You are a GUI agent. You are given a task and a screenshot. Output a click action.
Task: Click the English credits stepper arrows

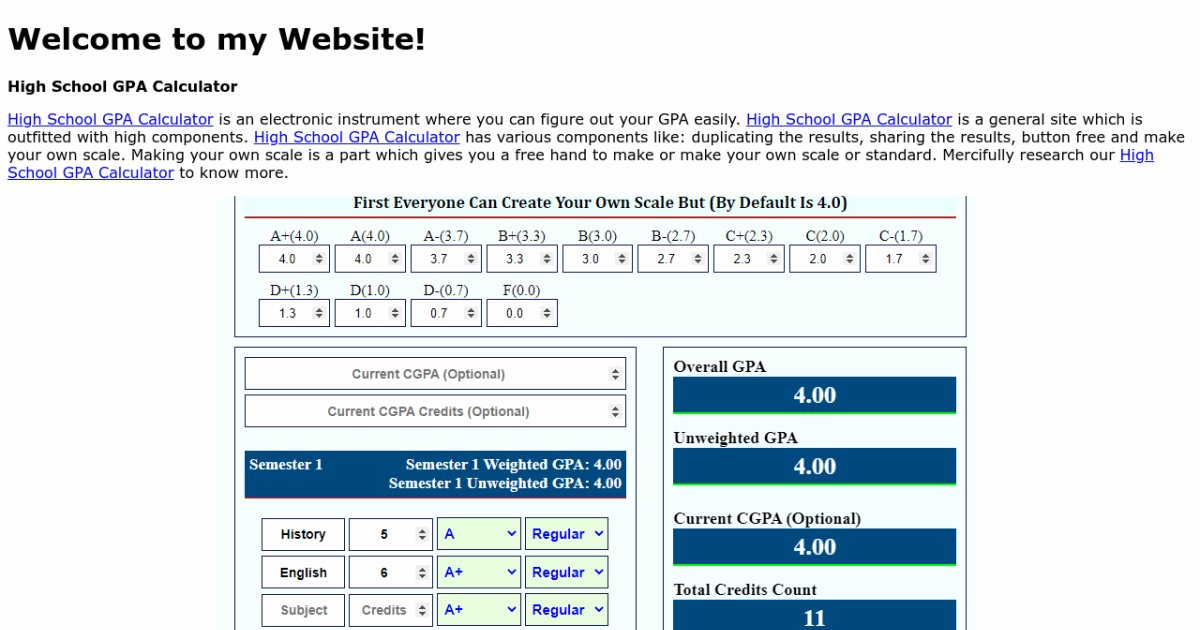coord(422,573)
